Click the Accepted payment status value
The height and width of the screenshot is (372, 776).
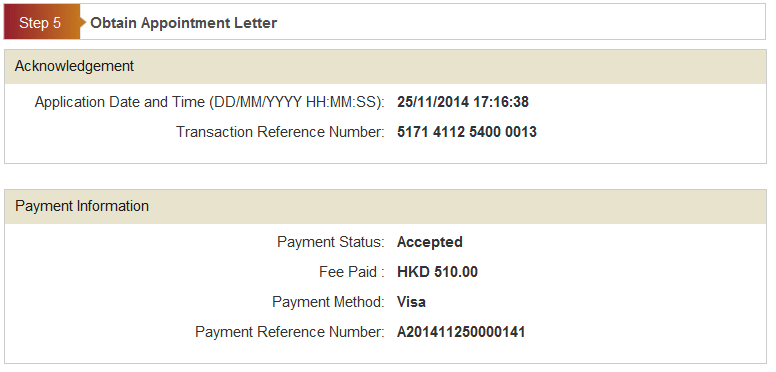pyautogui.click(x=430, y=242)
